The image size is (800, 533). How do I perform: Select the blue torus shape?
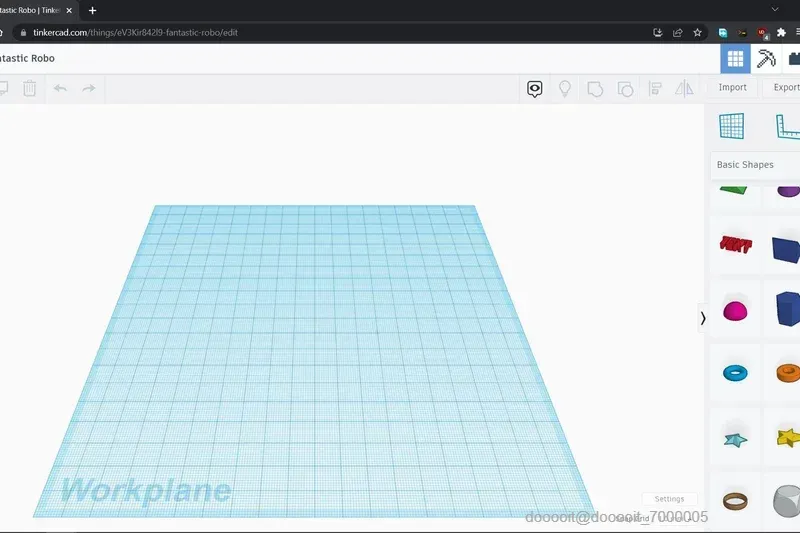click(x=735, y=373)
